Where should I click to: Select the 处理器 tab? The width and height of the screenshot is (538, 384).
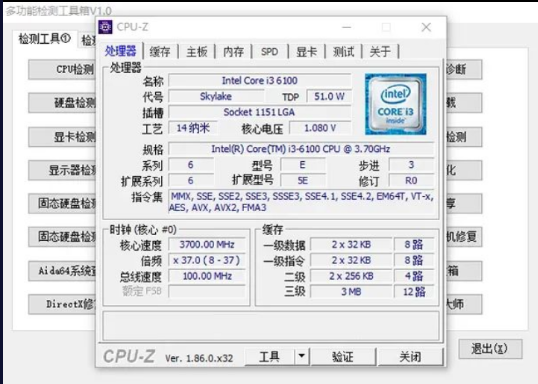point(120,51)
